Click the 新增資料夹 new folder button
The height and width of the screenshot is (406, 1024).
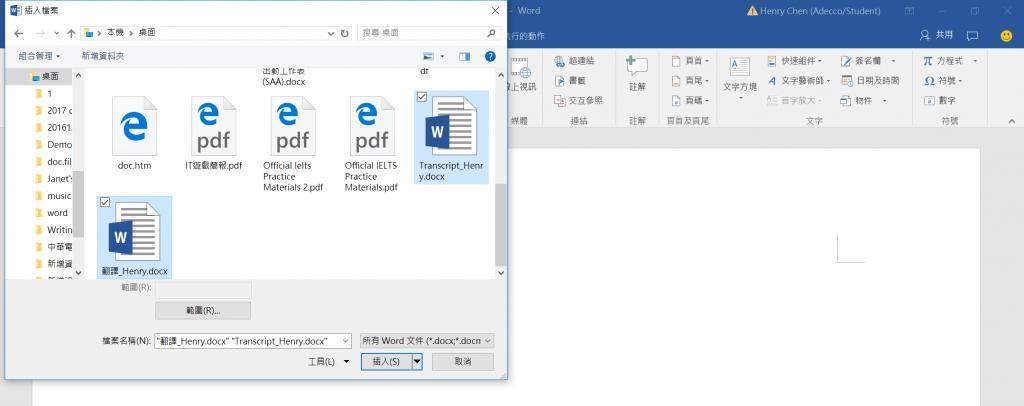pyautogui.click(x=103, y=57)
